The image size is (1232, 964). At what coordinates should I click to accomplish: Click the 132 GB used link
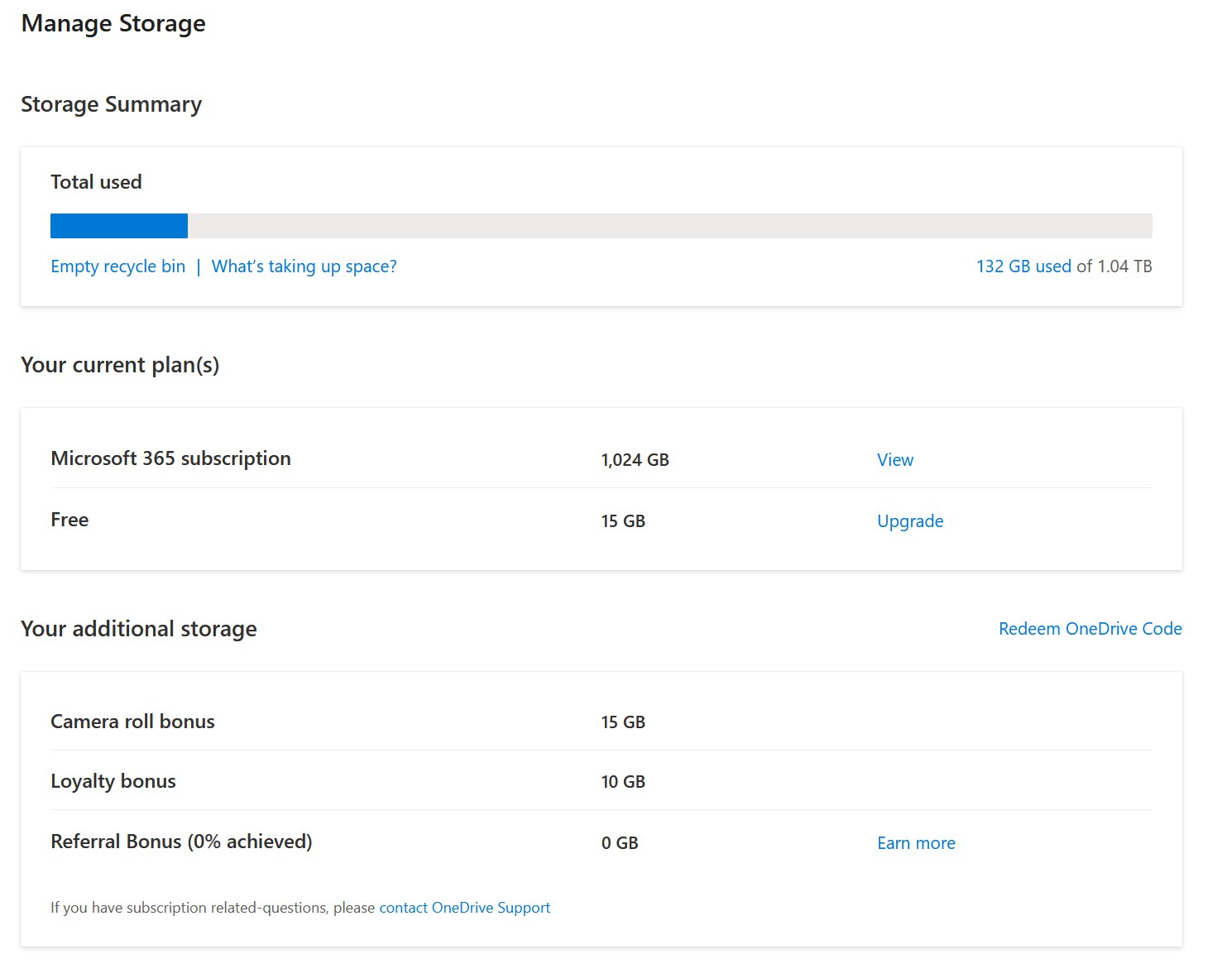[1023, 266]
